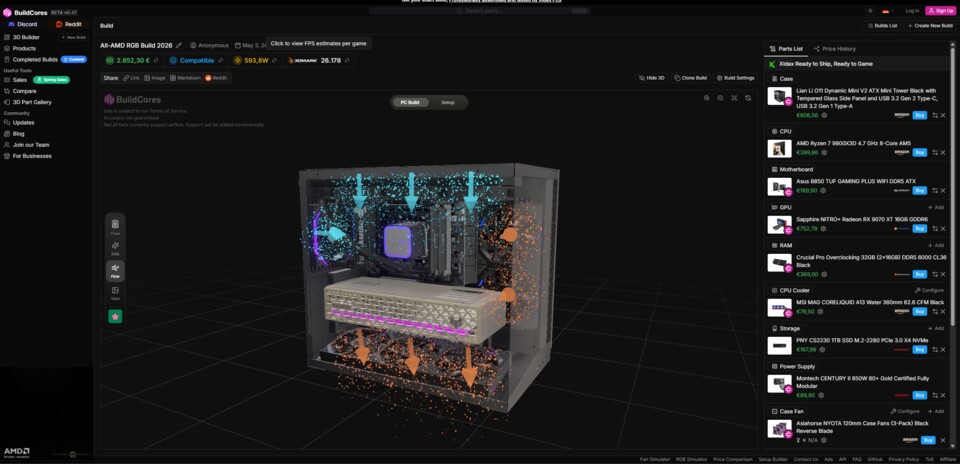This screenshot has height=464, width=960.
Task: Click the green flower icon button
Action: pyautogui.click(x=115, y=316)
